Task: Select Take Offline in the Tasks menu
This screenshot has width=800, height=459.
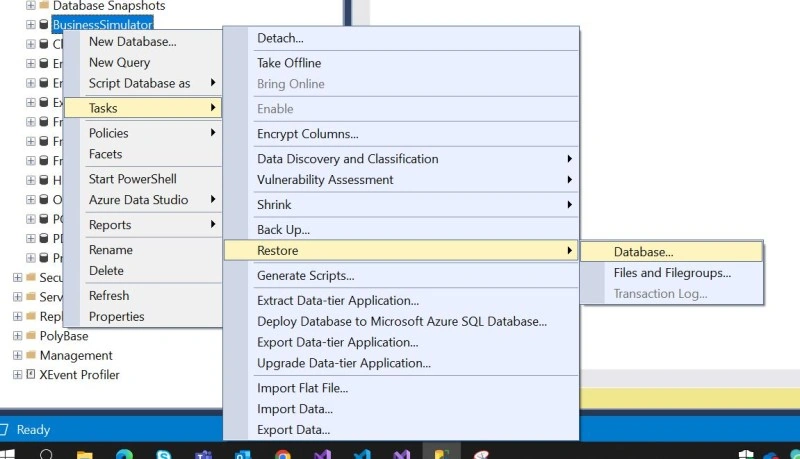Action: 401,63
